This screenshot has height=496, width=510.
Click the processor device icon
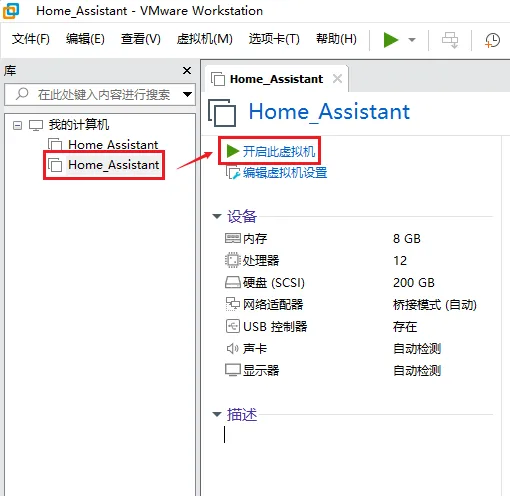coord(233,260)
